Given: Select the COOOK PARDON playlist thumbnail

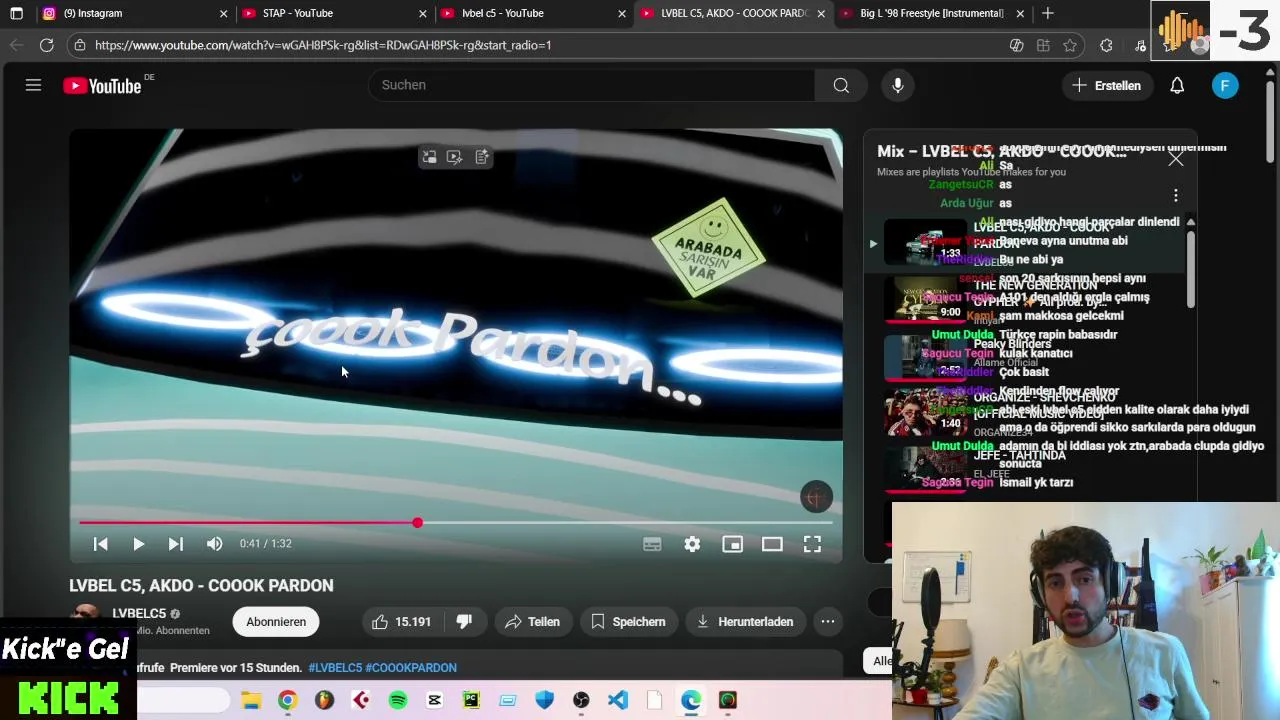Looking at the screenshot, I should (926, 243).
